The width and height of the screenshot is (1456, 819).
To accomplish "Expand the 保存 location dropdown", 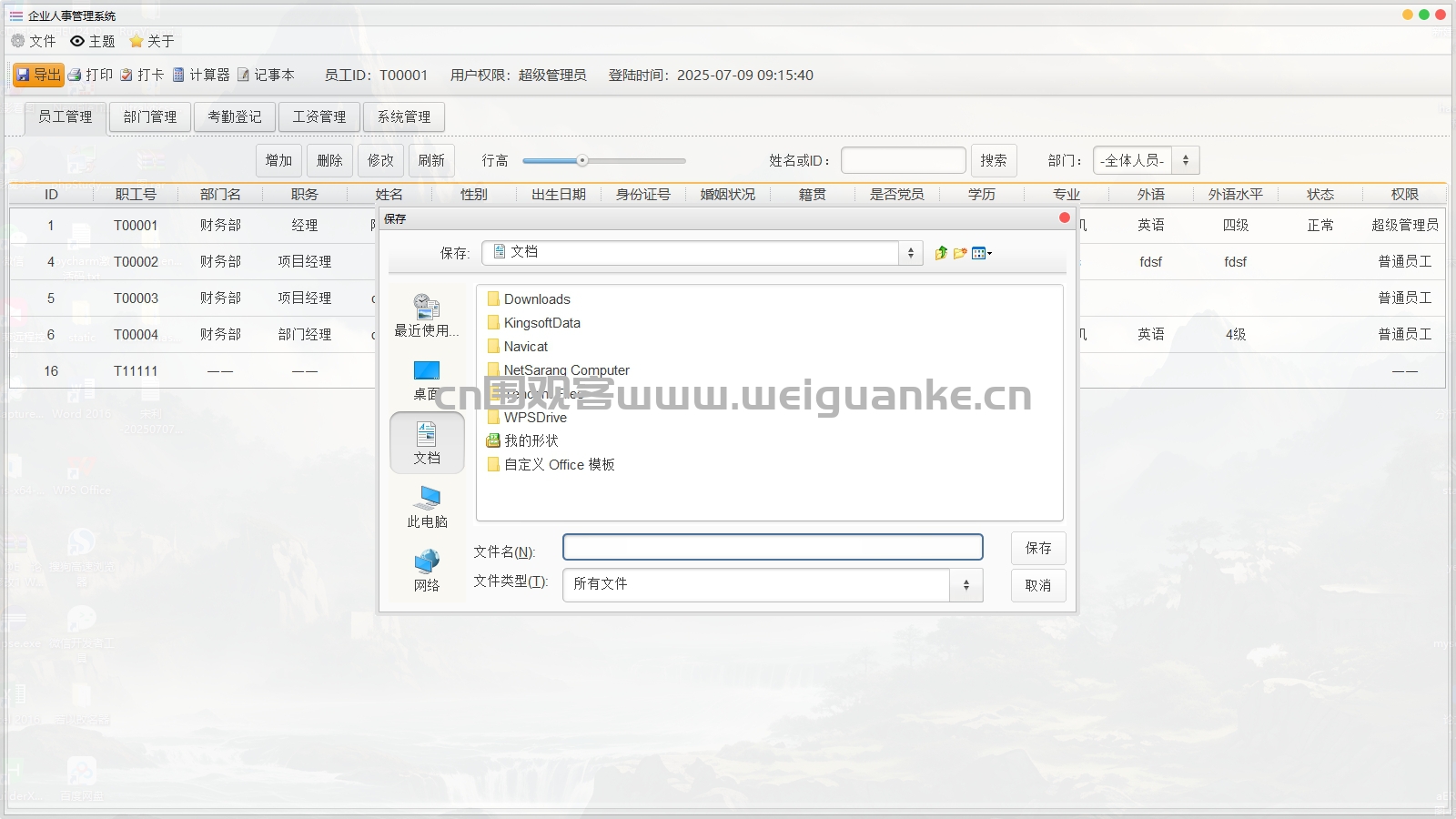I will click(911, 253).
